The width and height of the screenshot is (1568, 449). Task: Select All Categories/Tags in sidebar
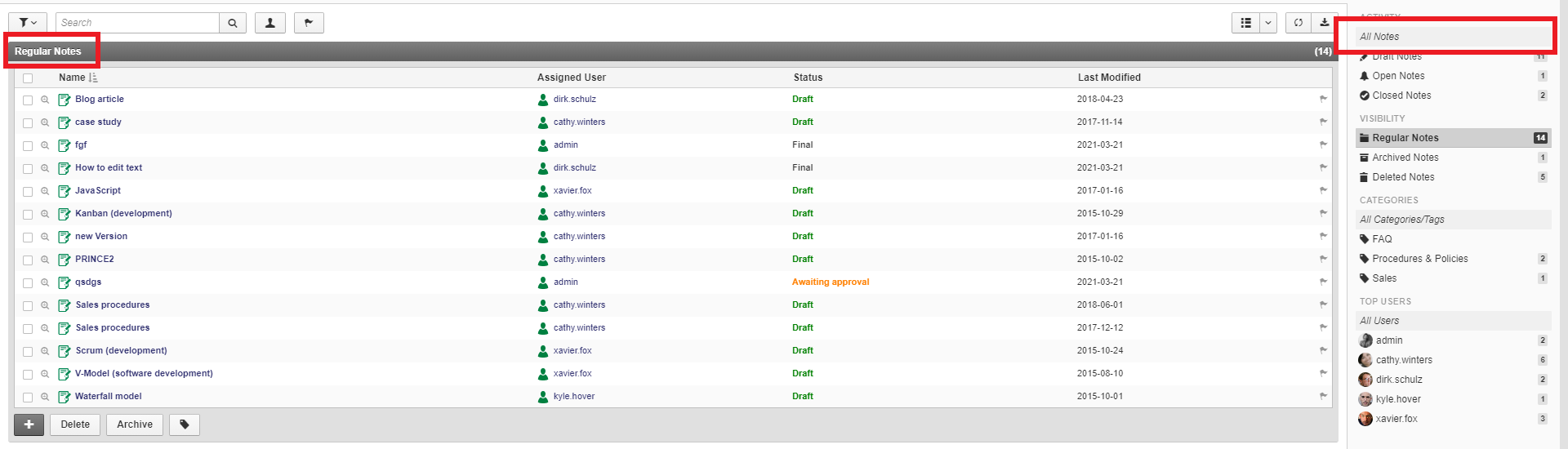[1454, 220]
